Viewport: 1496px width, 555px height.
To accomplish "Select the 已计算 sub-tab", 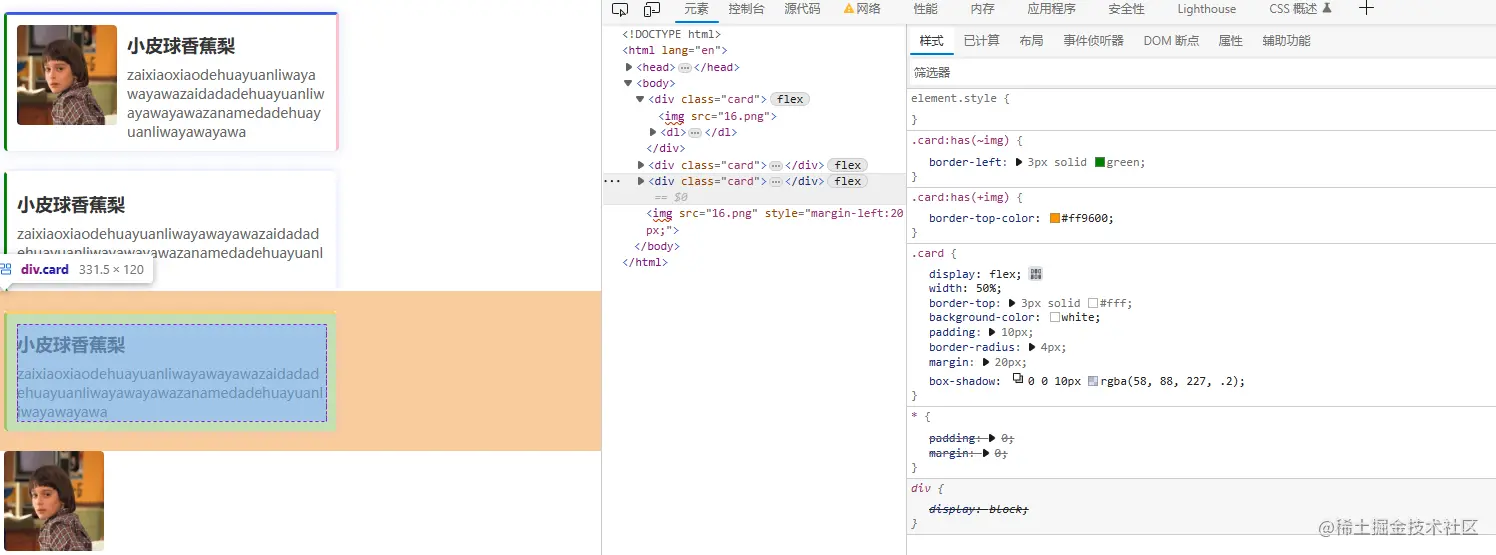I will click(x=981, y=41).
